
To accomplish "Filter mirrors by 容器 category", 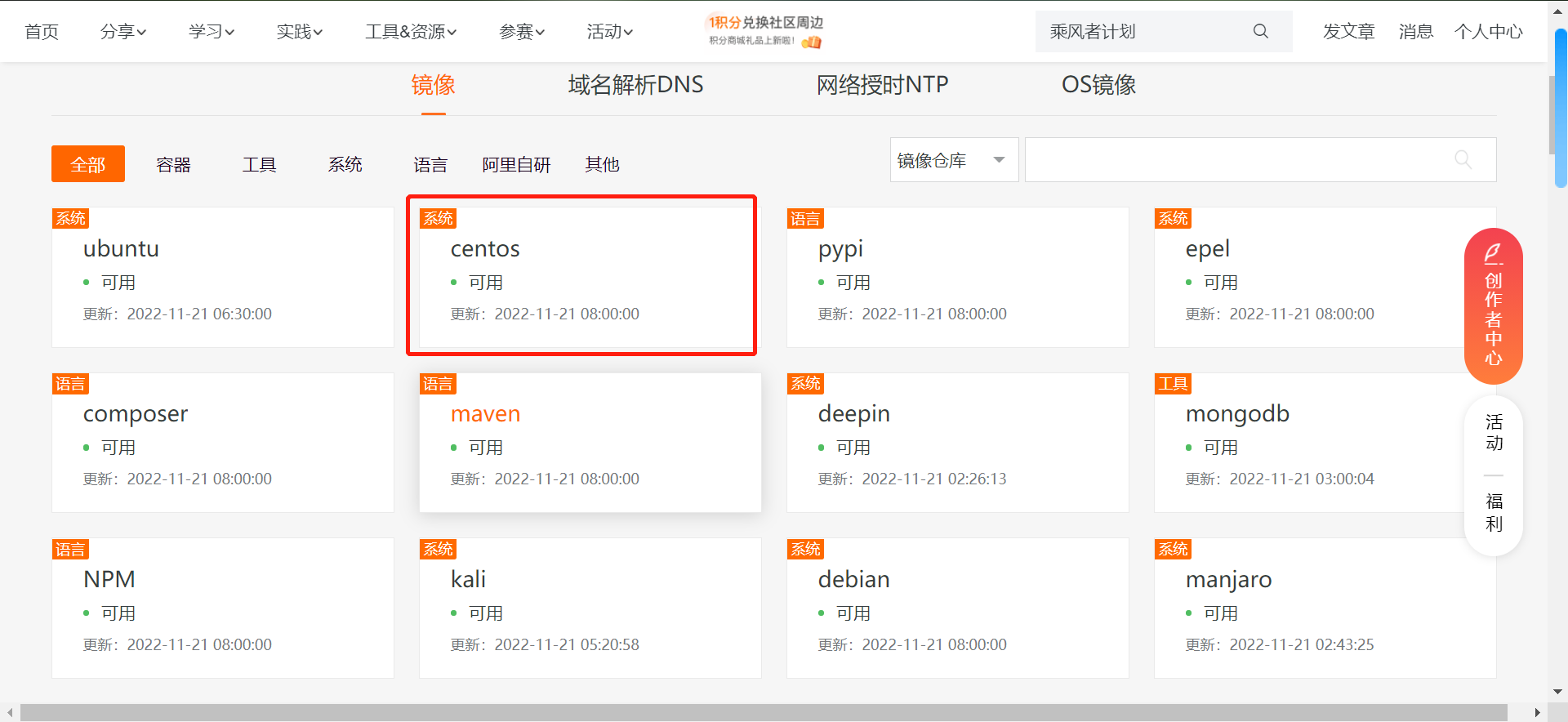I will click(173, 164).
